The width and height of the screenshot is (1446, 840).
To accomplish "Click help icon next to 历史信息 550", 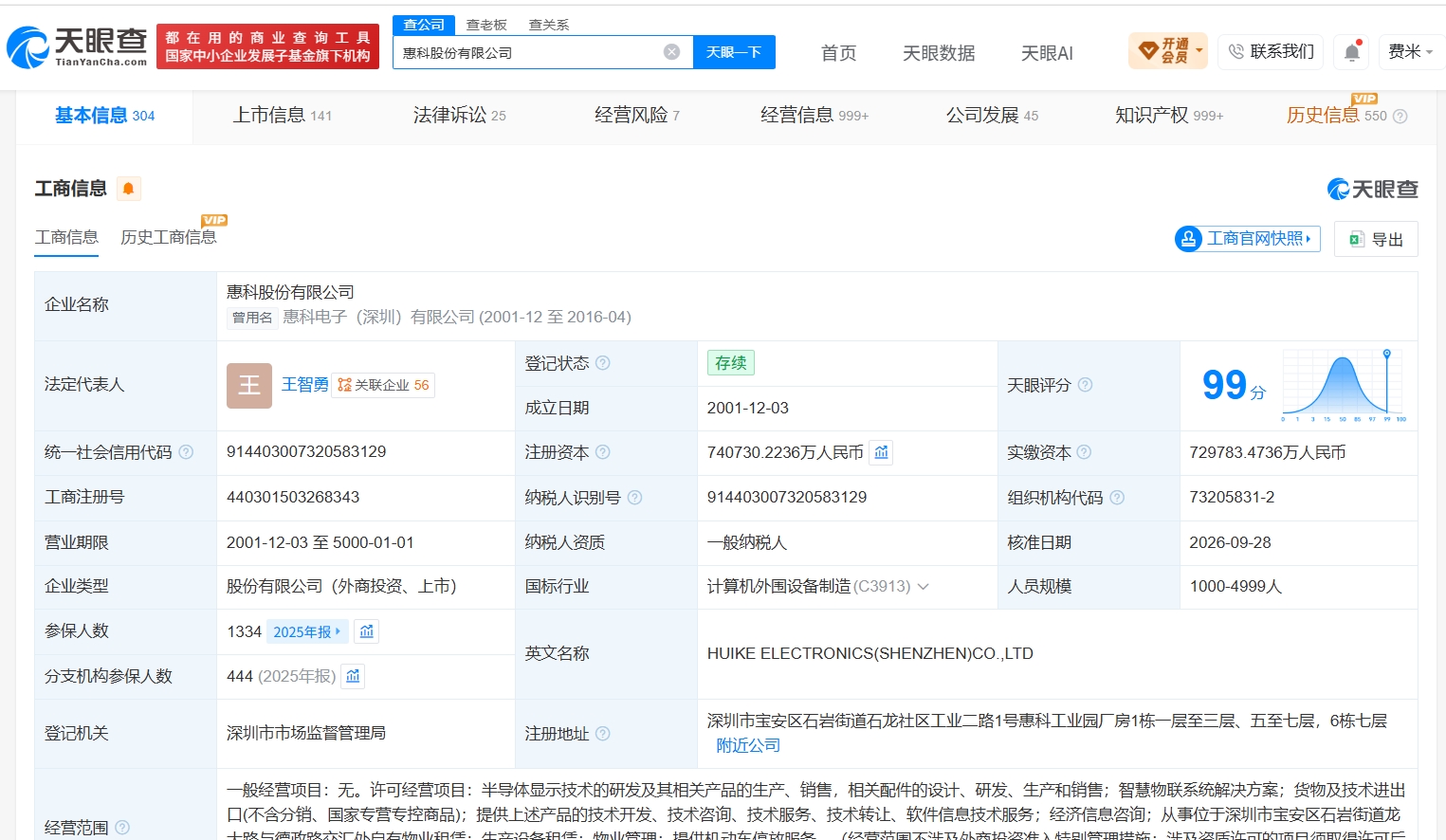I will point(1400,117).
